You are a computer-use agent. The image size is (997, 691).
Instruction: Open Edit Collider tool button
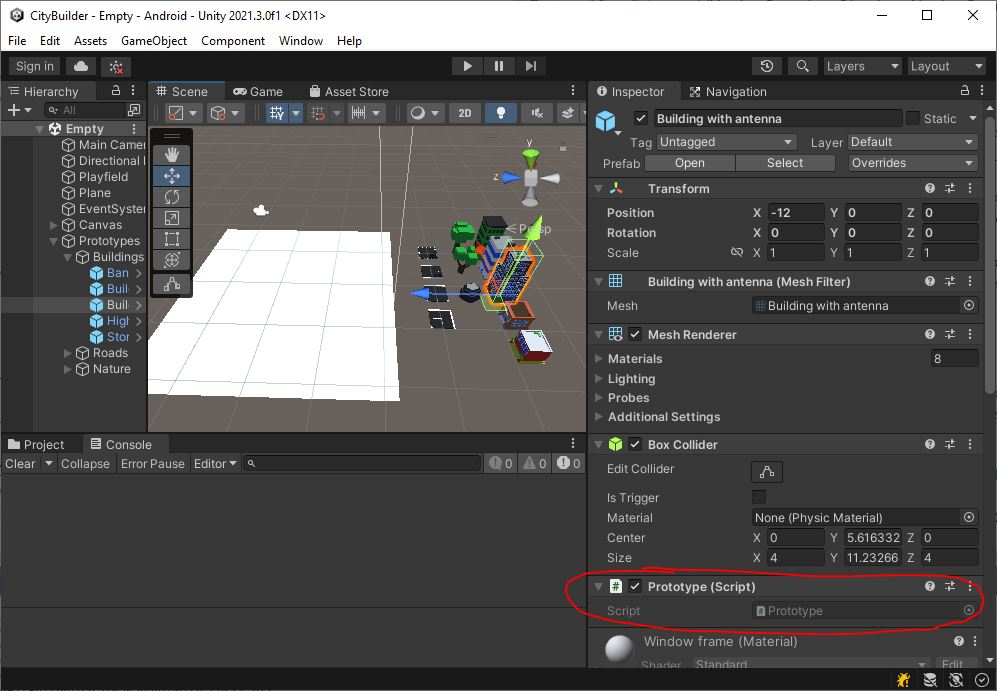[x=767, y=471]
